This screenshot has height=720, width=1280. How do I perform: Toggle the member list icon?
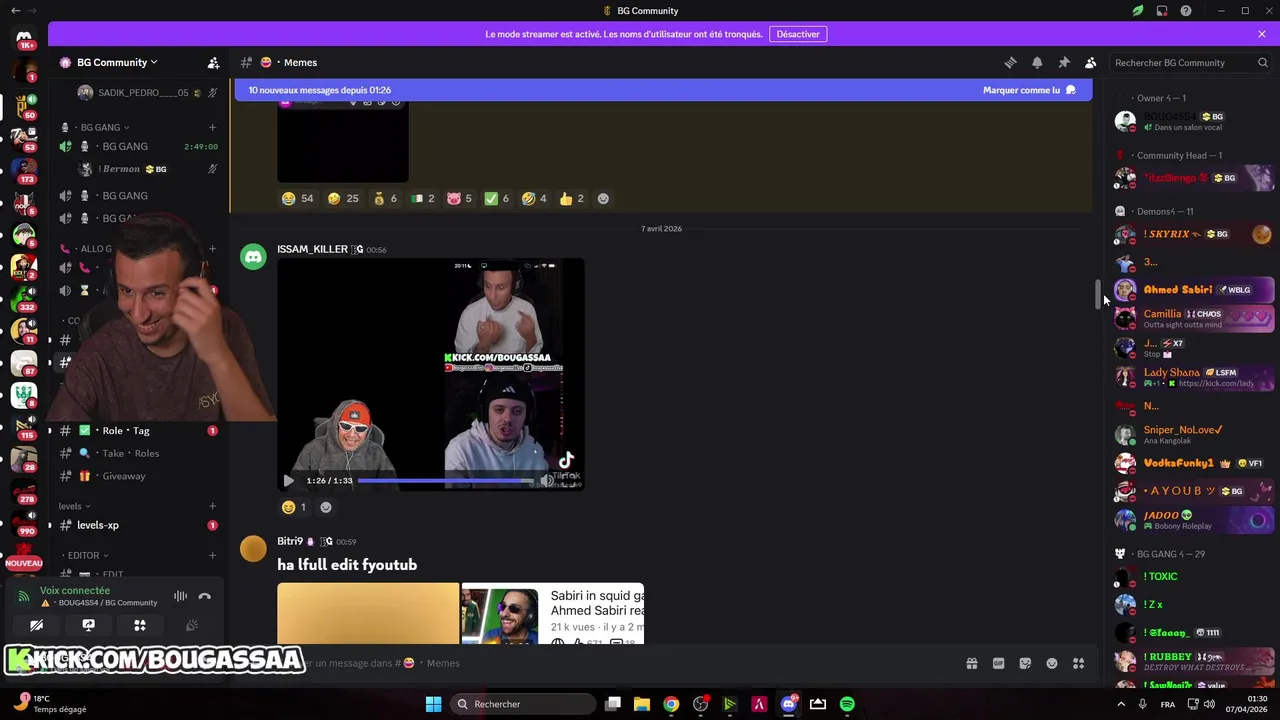(x=1091, y=62)
